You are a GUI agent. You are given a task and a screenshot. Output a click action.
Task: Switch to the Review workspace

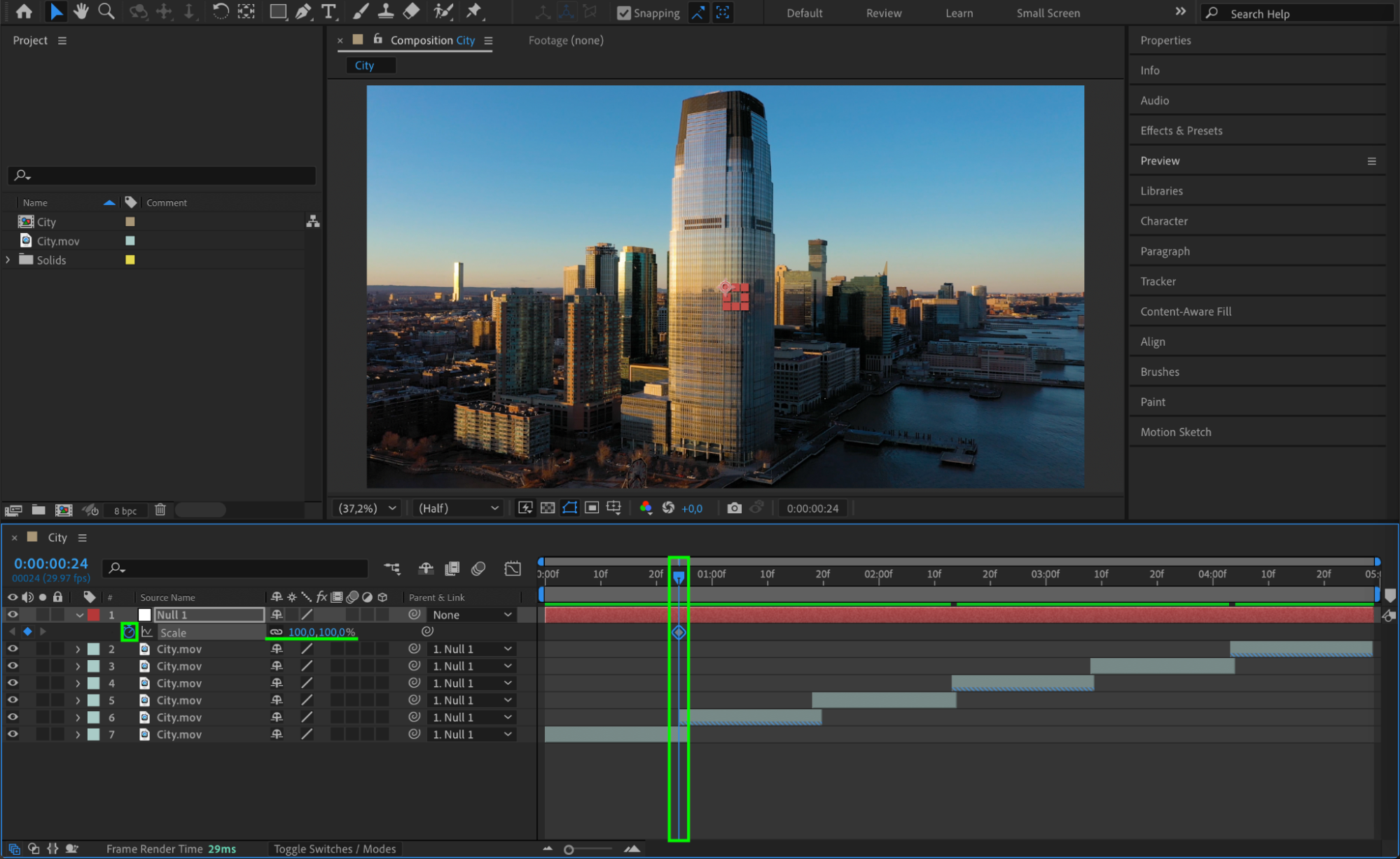(x=883, y=13)
